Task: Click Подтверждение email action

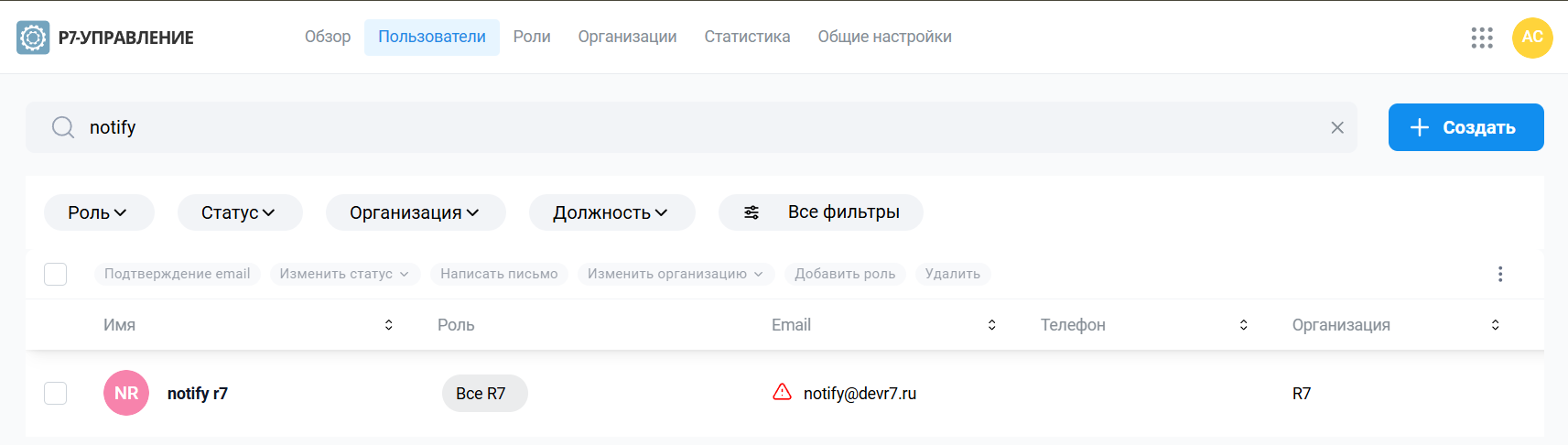Action: coord(178,274)
